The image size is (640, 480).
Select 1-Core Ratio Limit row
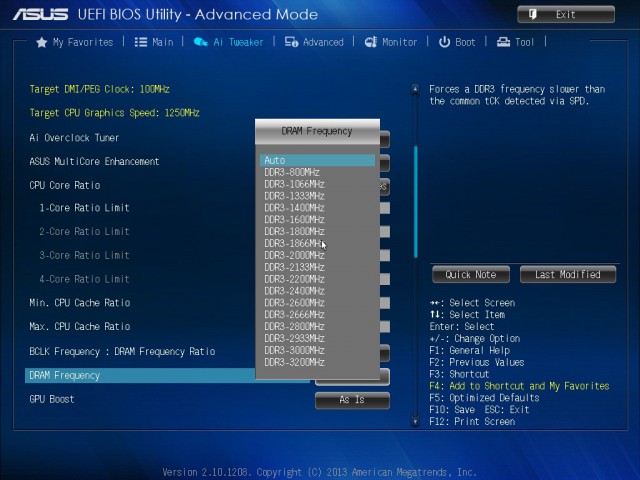[84, 208]
